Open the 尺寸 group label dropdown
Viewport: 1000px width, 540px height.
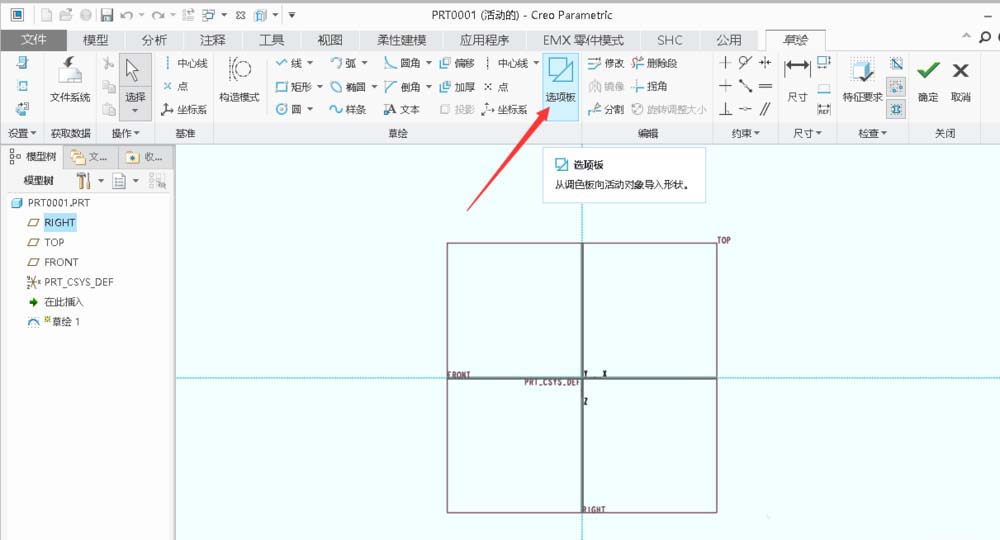[x=807, y=133]
